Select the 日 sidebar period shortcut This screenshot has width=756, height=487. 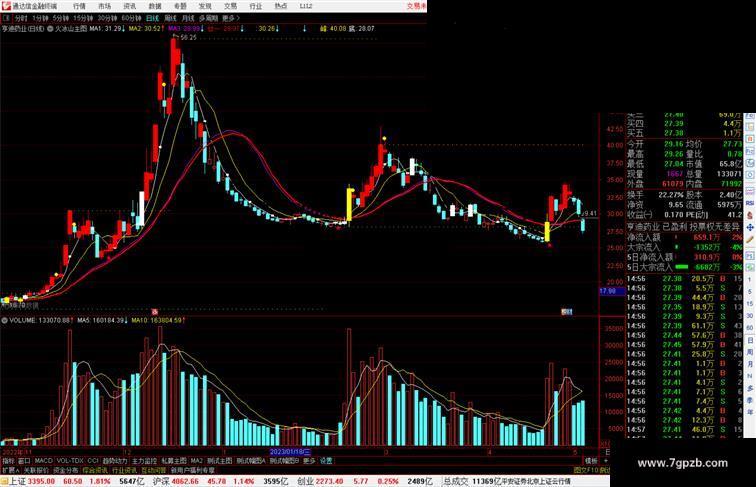(x=750, y=340)
